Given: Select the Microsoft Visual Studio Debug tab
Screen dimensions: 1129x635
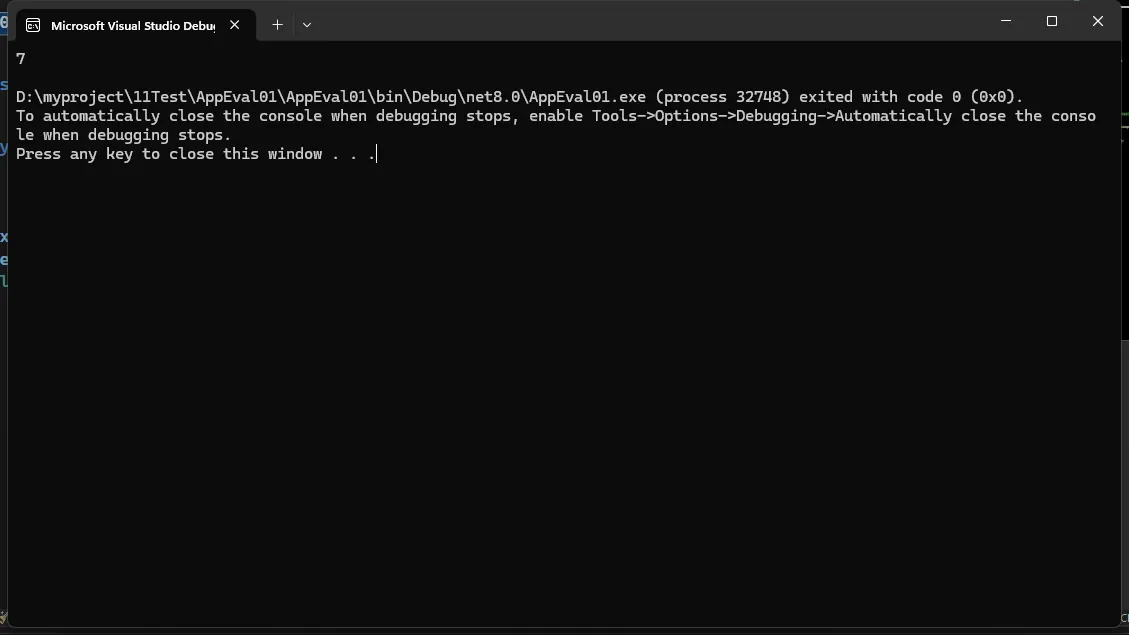Looking at the screenshot, I should click(135, 25).
